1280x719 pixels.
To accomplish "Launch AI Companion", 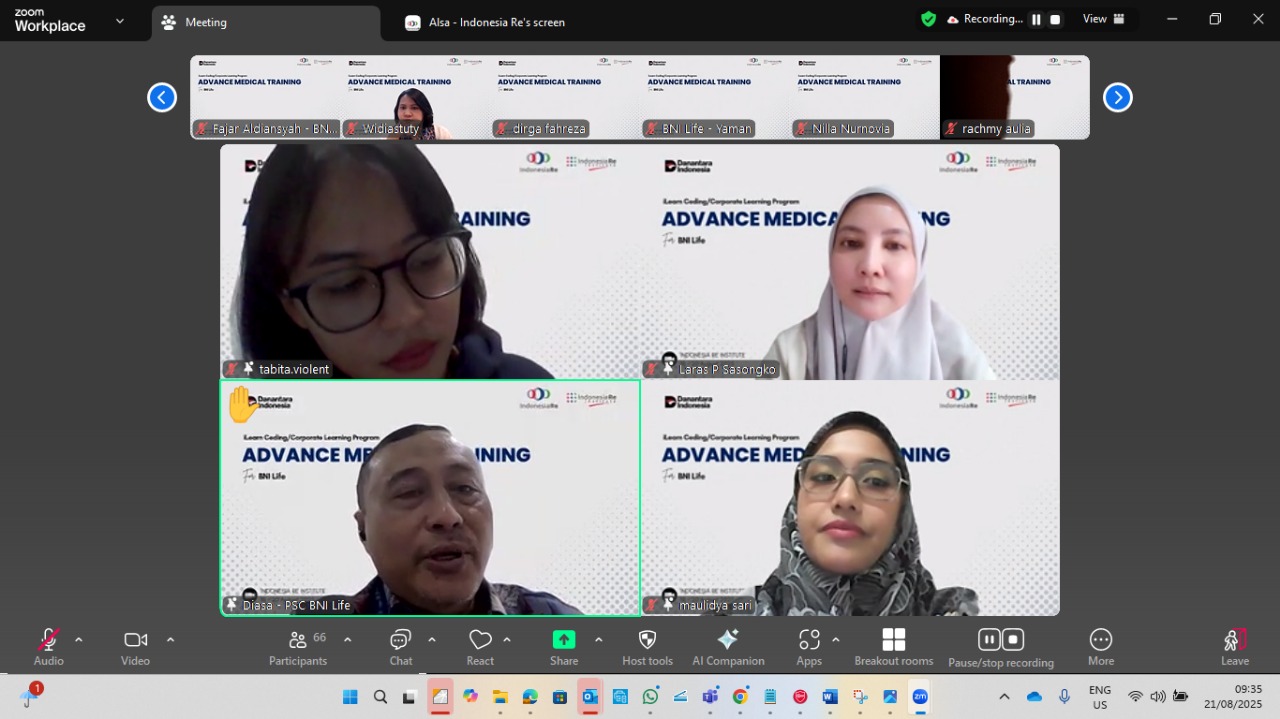I will (x=728, y=647).
